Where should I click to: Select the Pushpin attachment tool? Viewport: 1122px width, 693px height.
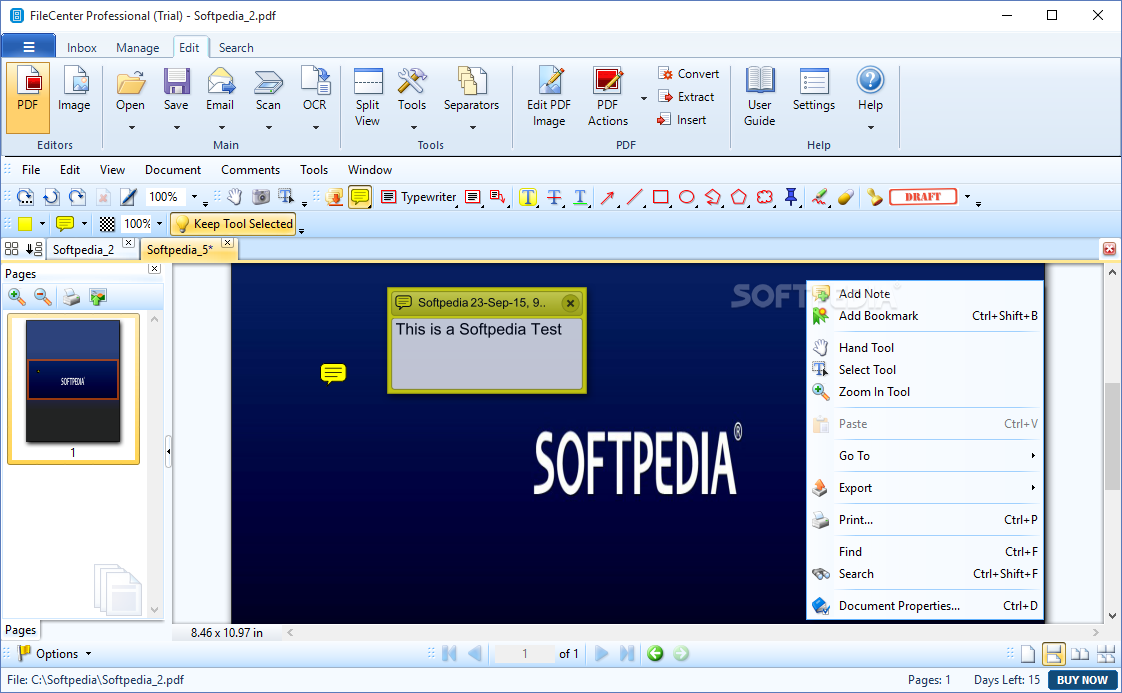[791, 197]
